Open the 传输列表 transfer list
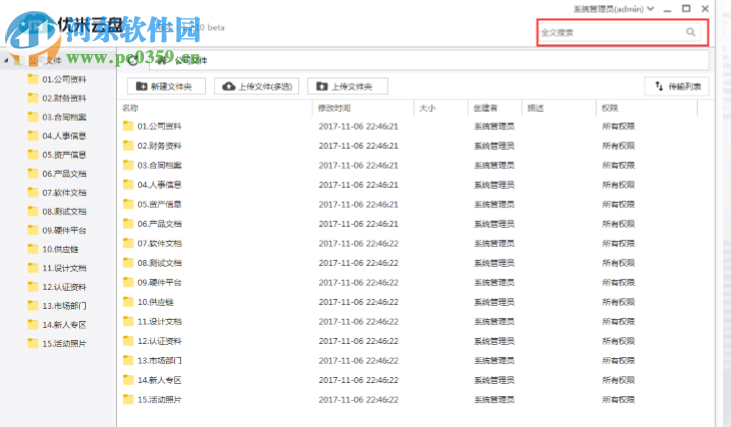The width and height of the screenshot is (731, 427). point(677,86)
